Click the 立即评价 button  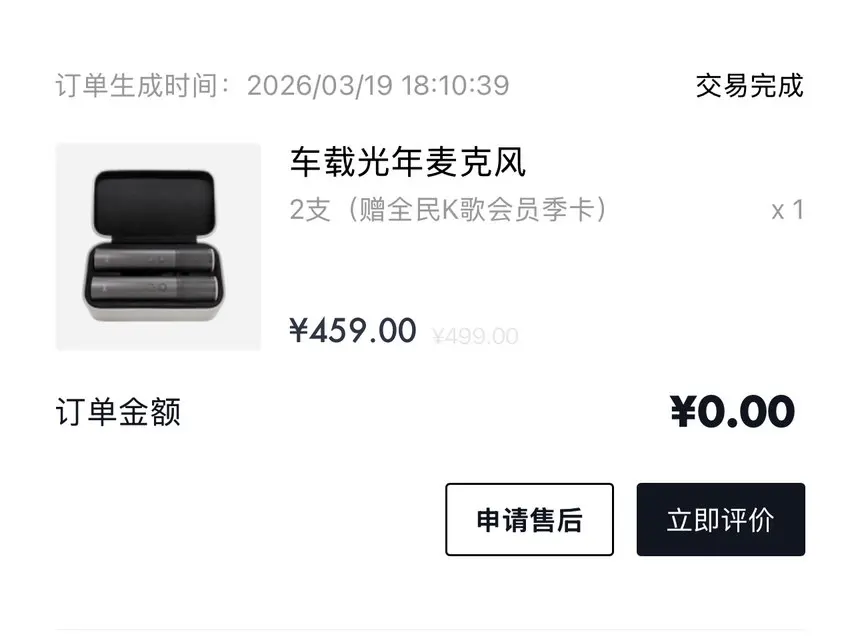click(721, 519)
